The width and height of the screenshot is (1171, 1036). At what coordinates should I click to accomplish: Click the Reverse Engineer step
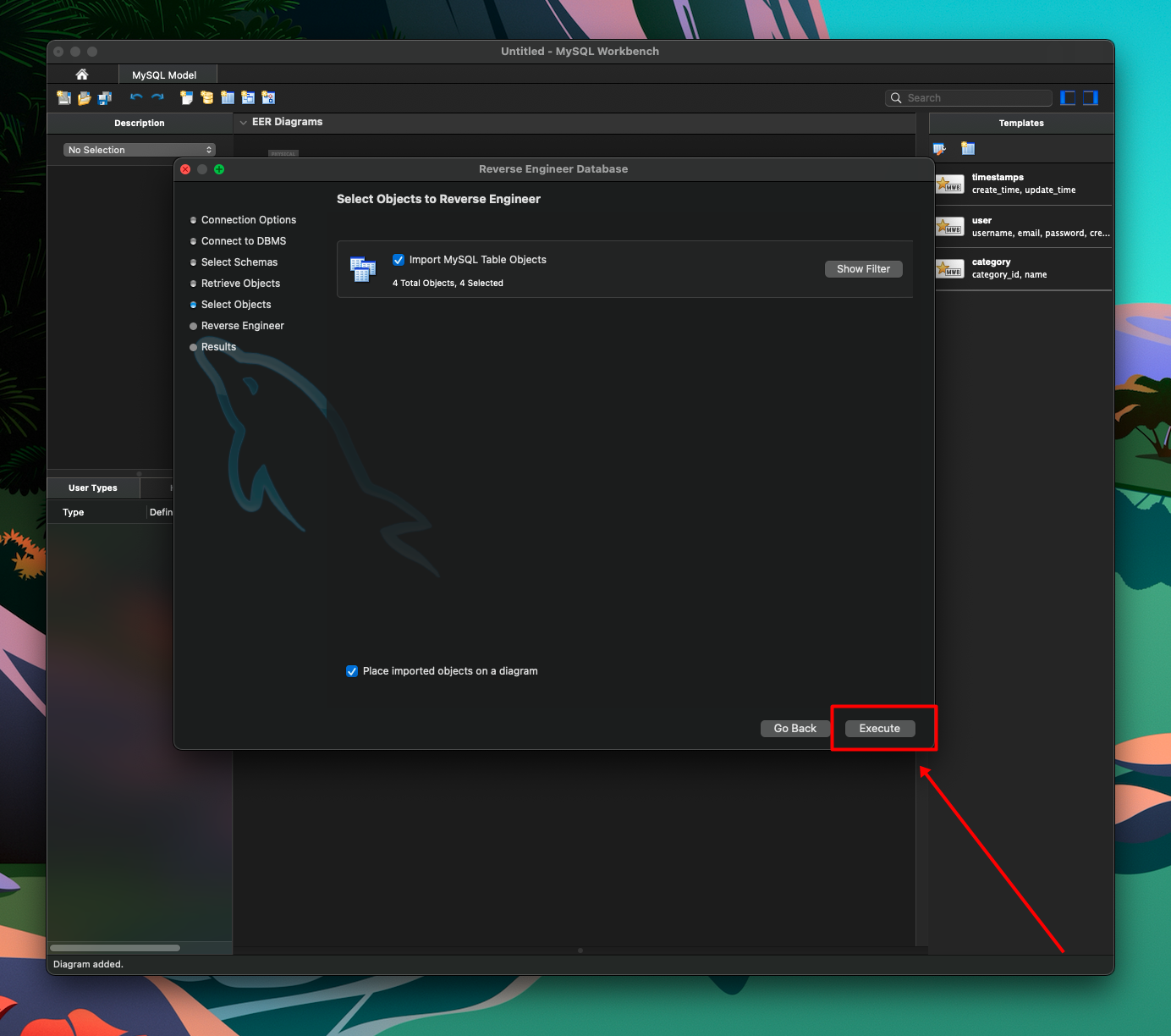coord(243,326)
